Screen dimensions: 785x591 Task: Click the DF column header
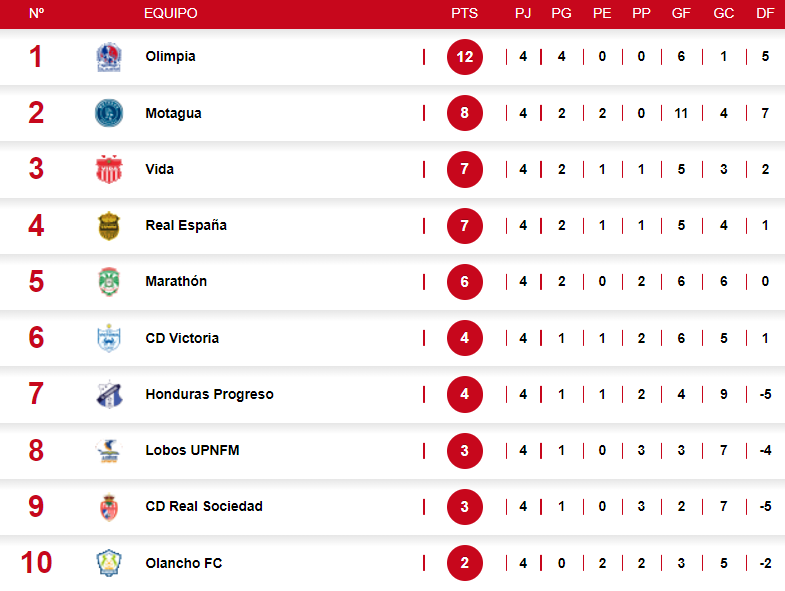pyautogui.click(x=765, y=13)
